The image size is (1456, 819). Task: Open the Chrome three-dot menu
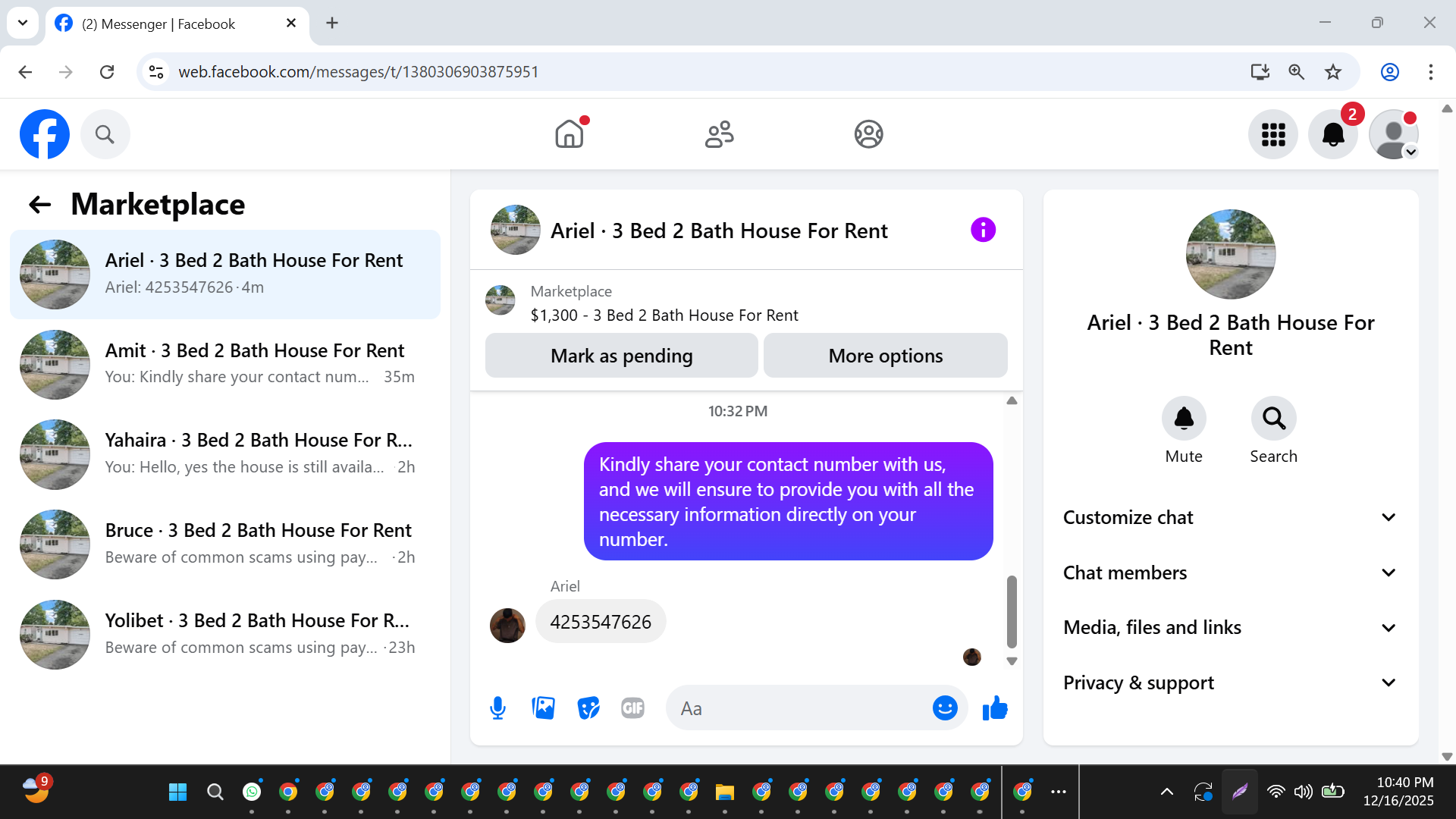click(x=1431, y=72)
